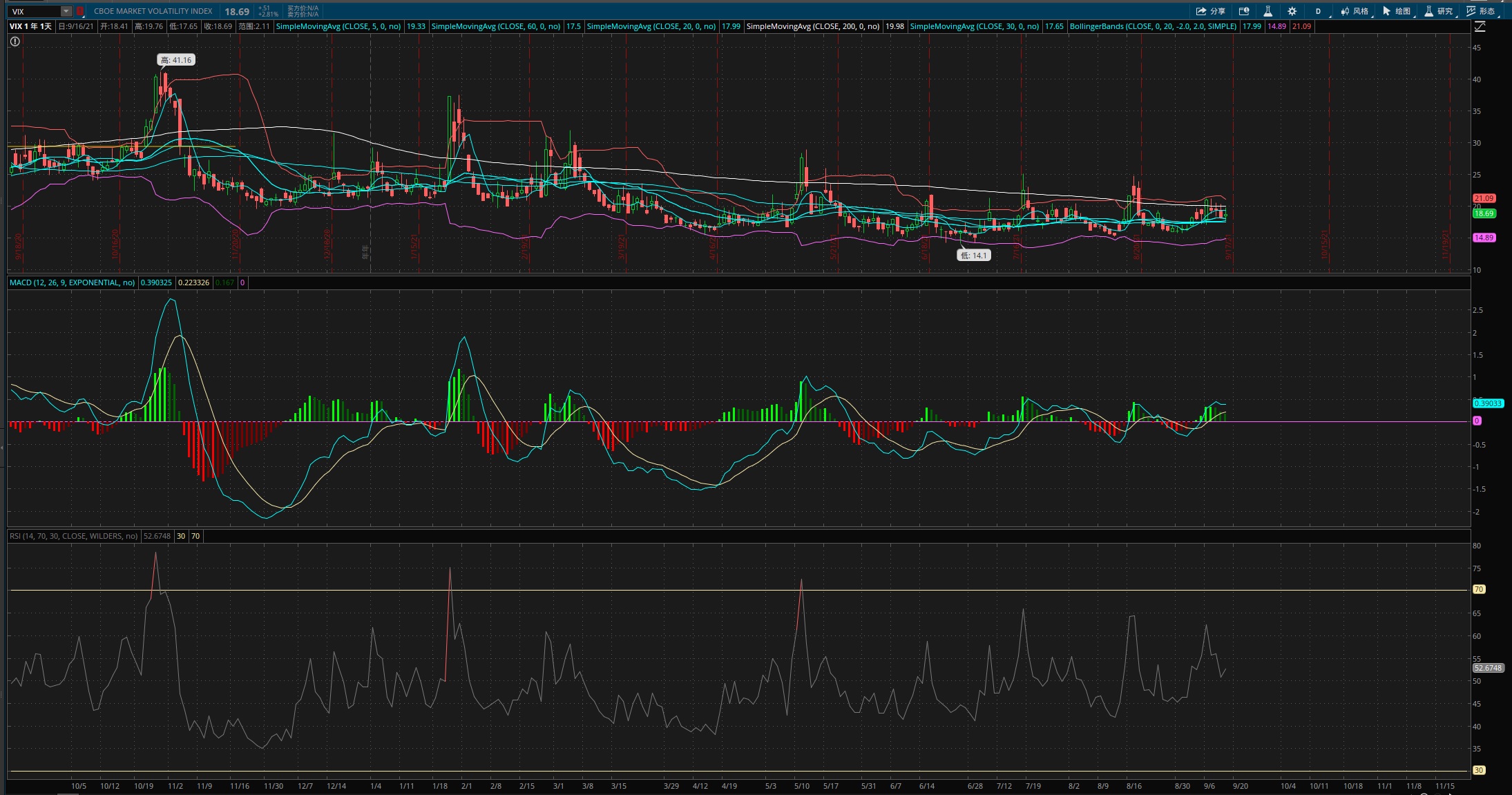Viewport: 1512px width, 795px height.
Task: Expand the VIX symbol dropdown arrow
Action: coord(66,11)
